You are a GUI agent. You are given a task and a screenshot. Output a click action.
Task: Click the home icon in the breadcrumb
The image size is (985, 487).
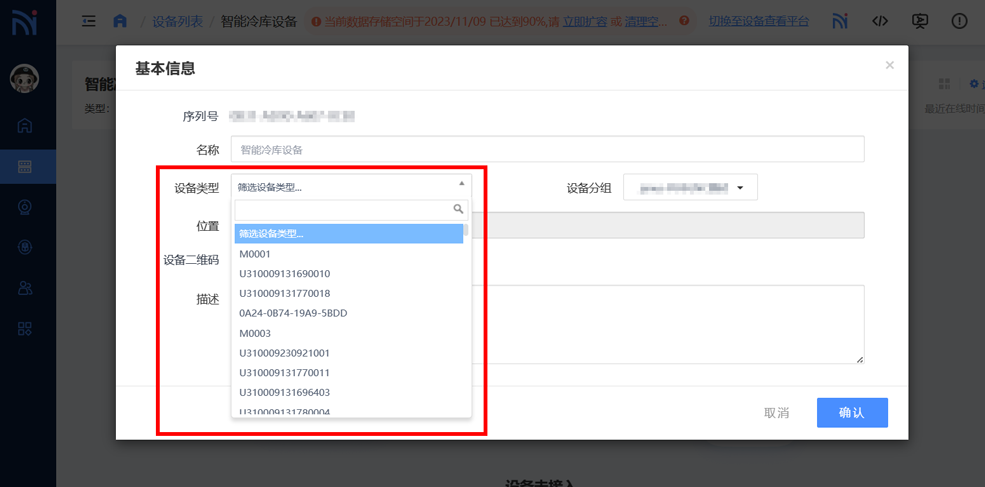120,21
